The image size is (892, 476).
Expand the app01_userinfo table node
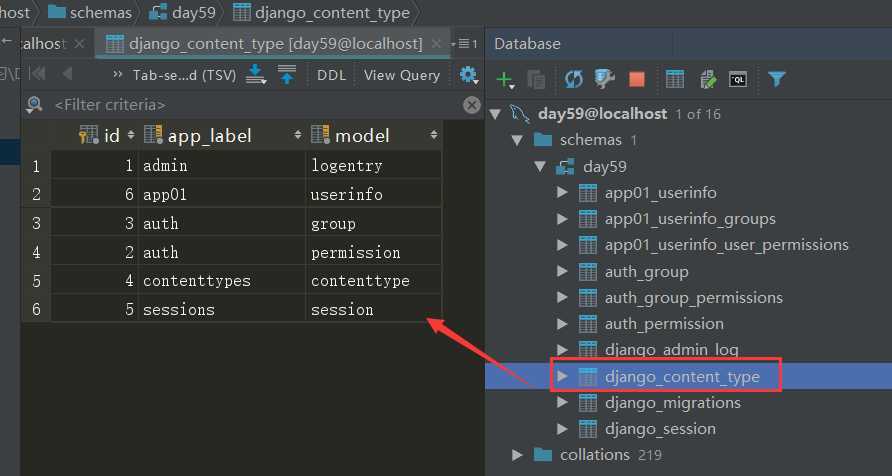pyautogui.click(x=563, y=193)
